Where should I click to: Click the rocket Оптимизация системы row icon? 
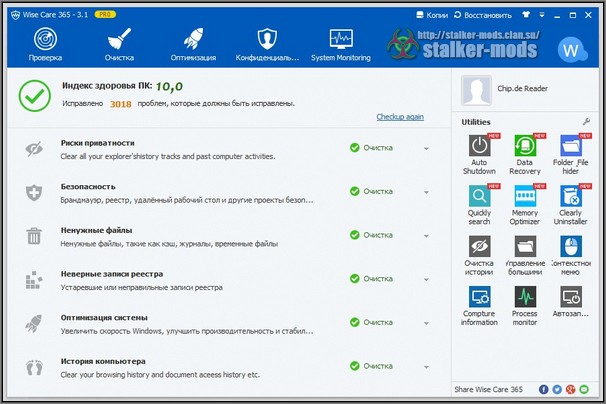(34, 324)
